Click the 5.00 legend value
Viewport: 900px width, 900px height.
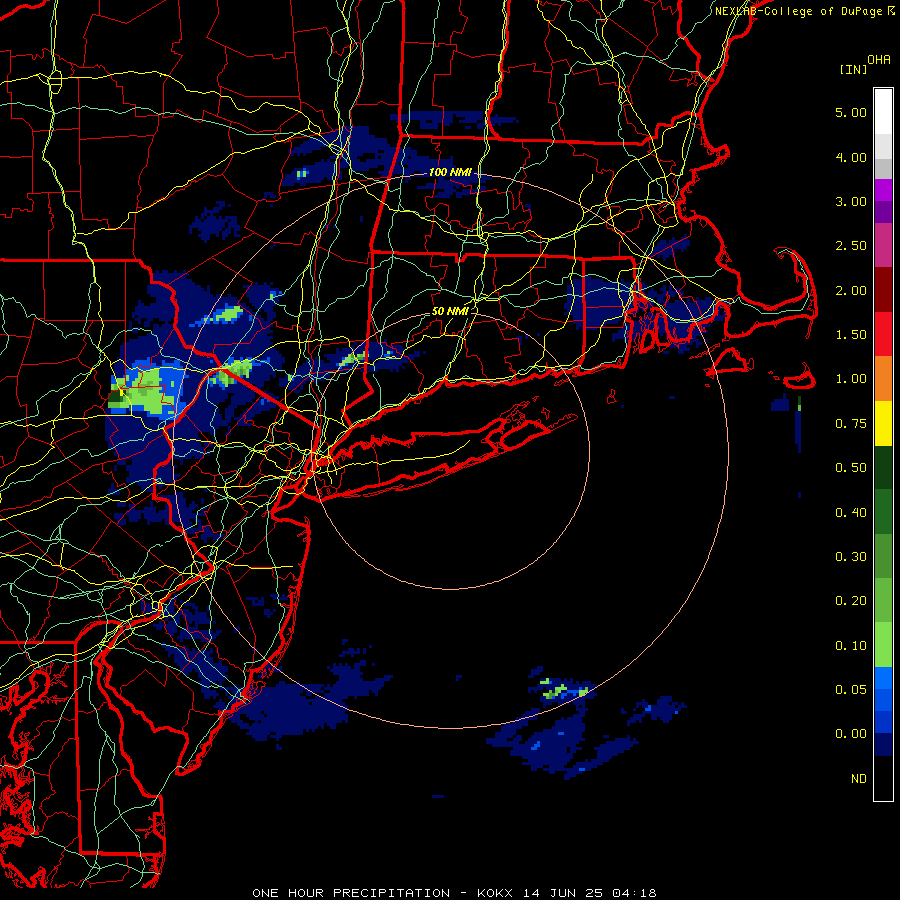click(851, 112)
